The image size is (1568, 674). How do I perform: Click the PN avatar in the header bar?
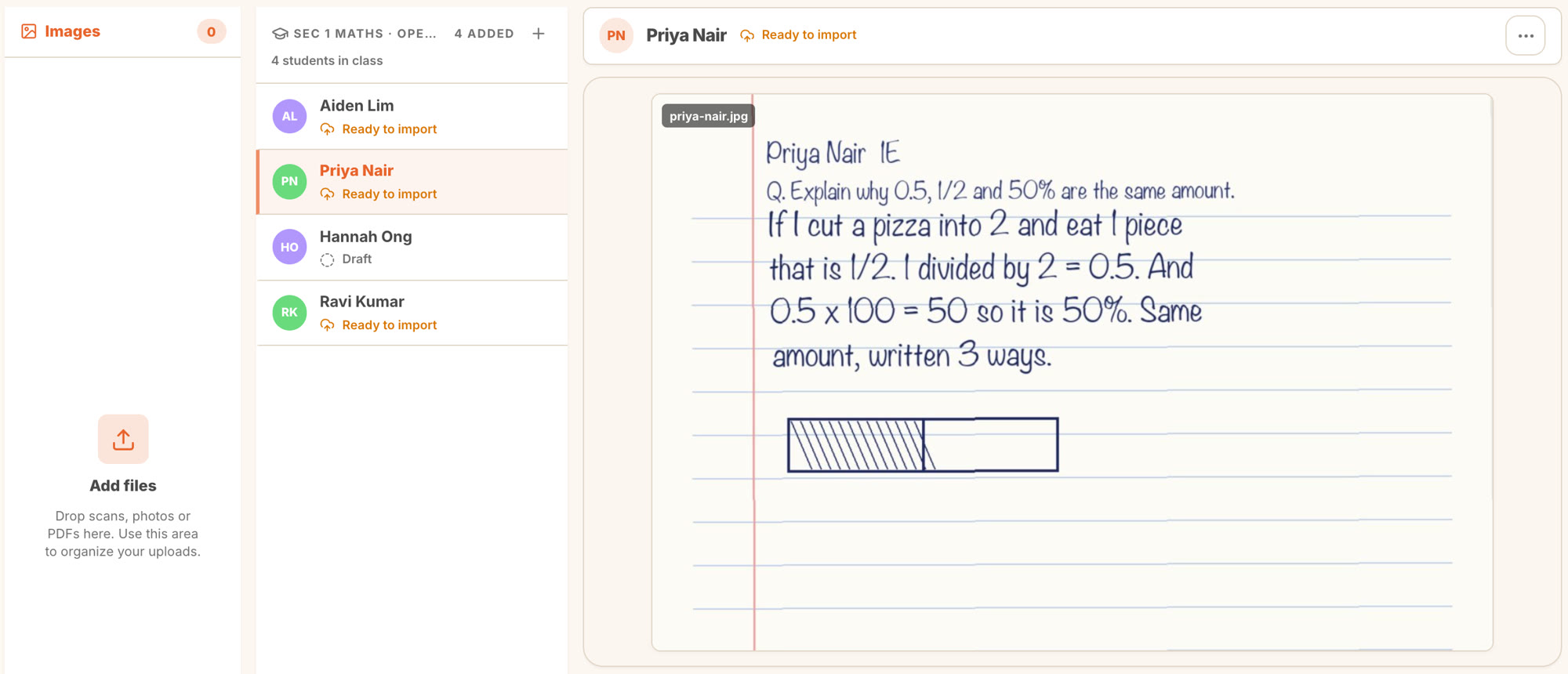pyautogui.click(x=616, y=35)
